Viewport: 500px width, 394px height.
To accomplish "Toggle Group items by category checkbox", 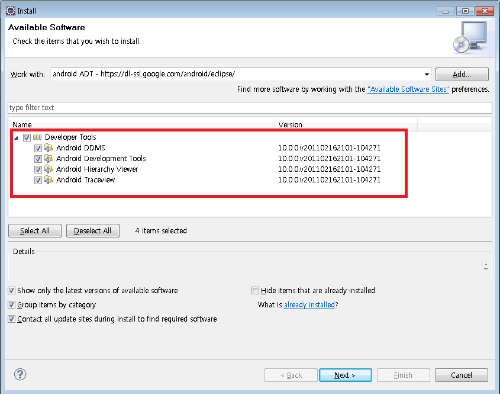I will 12,305.
